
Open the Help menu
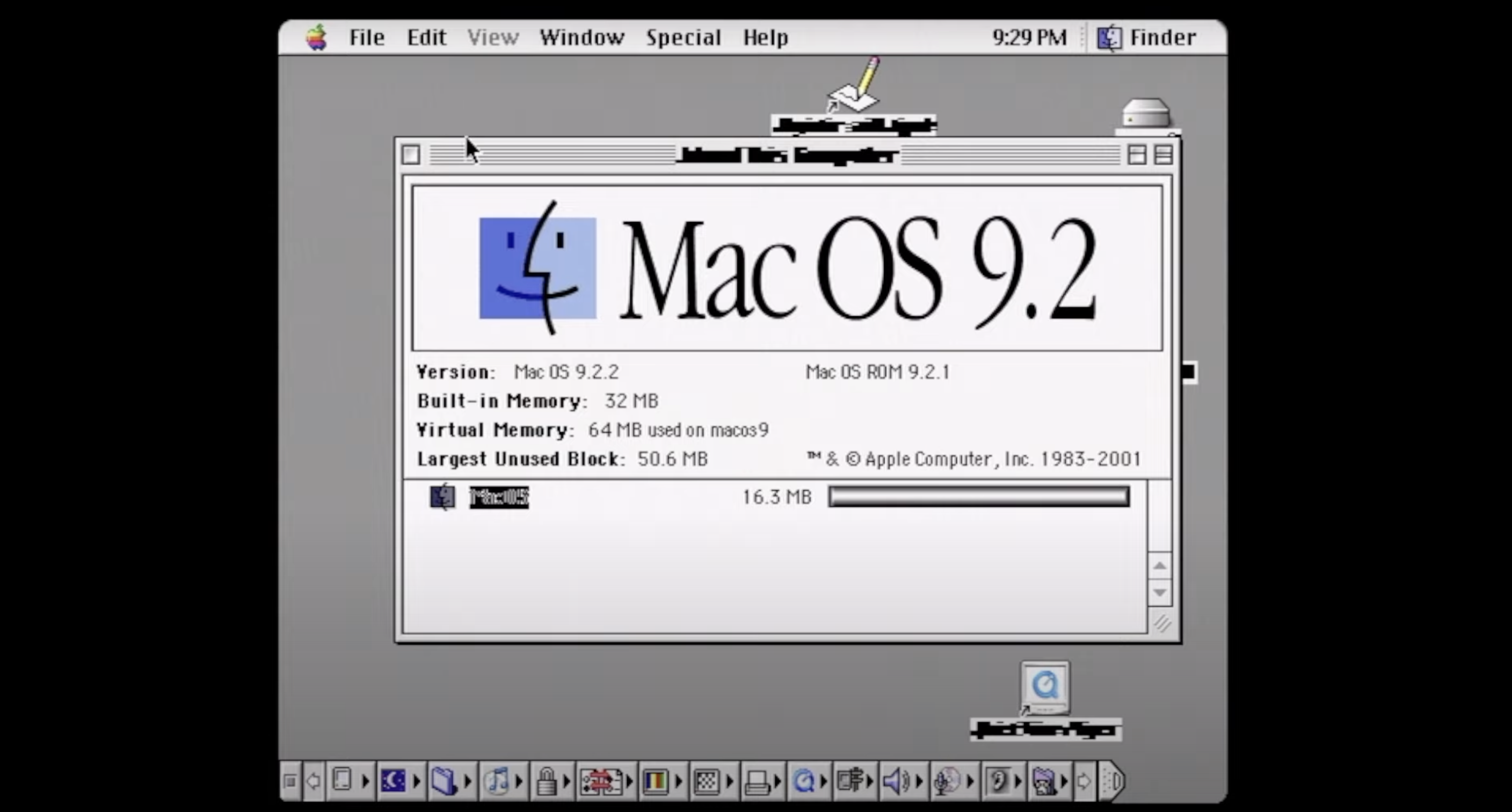click(765, 38)
